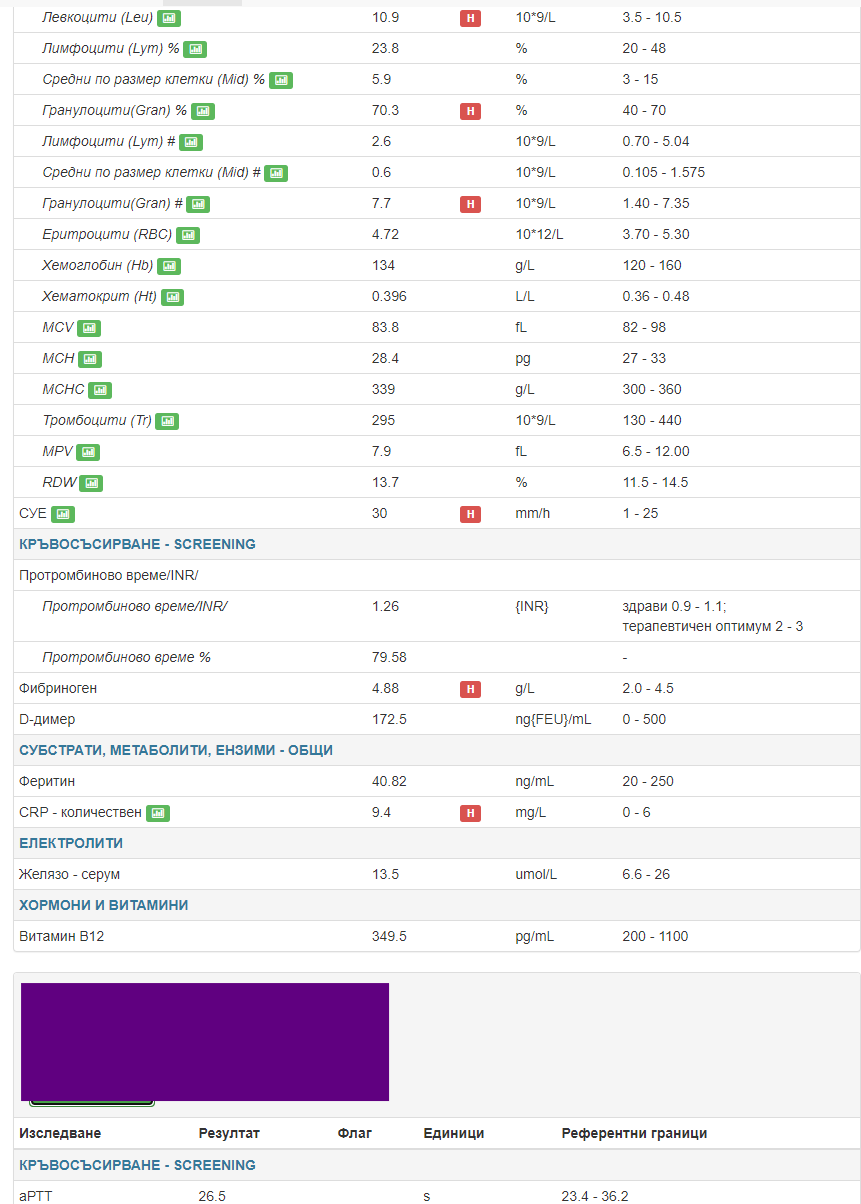The image size is (861, 1204).
Task: Click the СУБСТРАТИ, МЕТАБОЛИТИ, ЕНЗИМИ - ОБЩИ section header
Action: tap(176, 750)
